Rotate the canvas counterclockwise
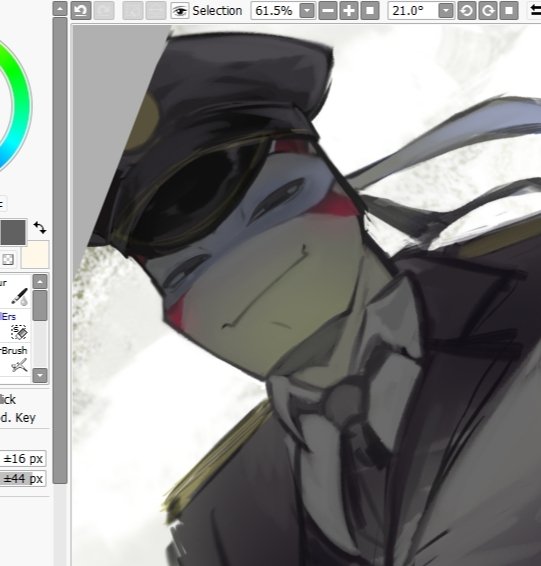The image size is (541, 566). 466,11
